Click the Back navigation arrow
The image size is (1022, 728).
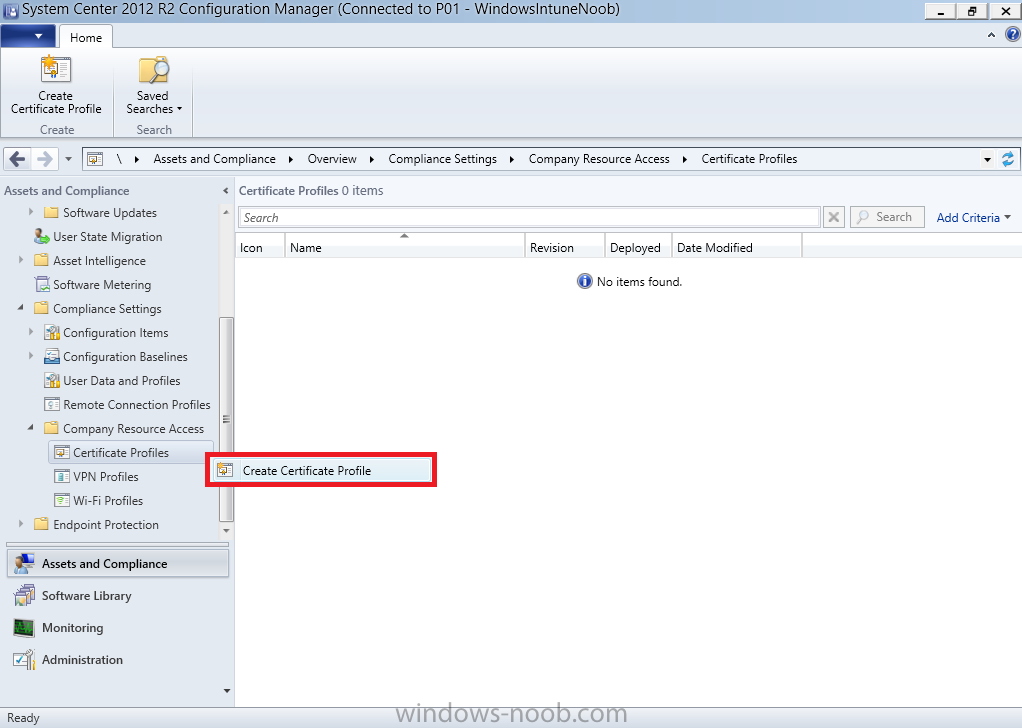coord(18,158)
